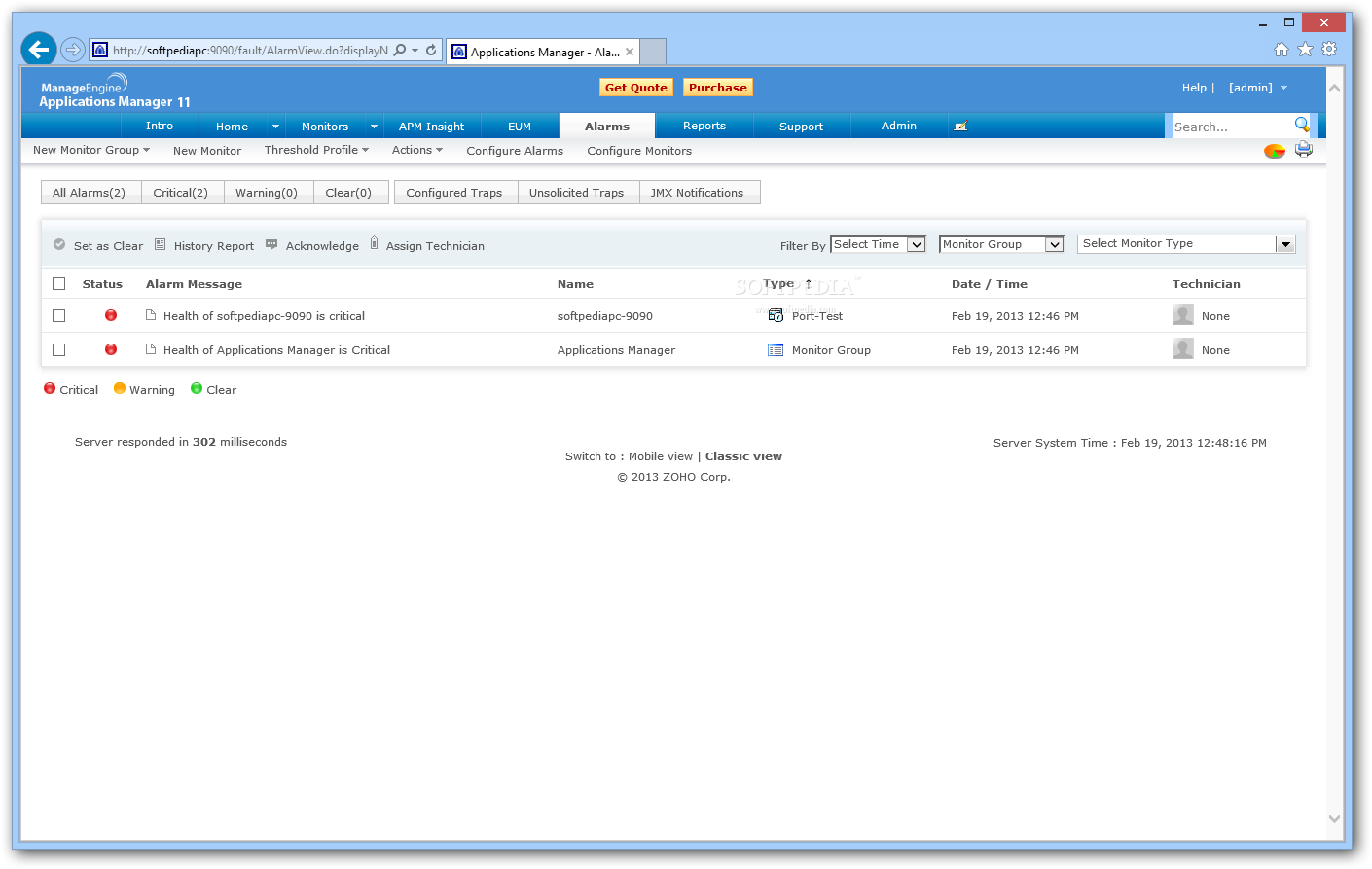Image resolution: width=1372 pixels, height=869 pixels.
Task: Click the browser forward arrow
Action: click(72, 50)
